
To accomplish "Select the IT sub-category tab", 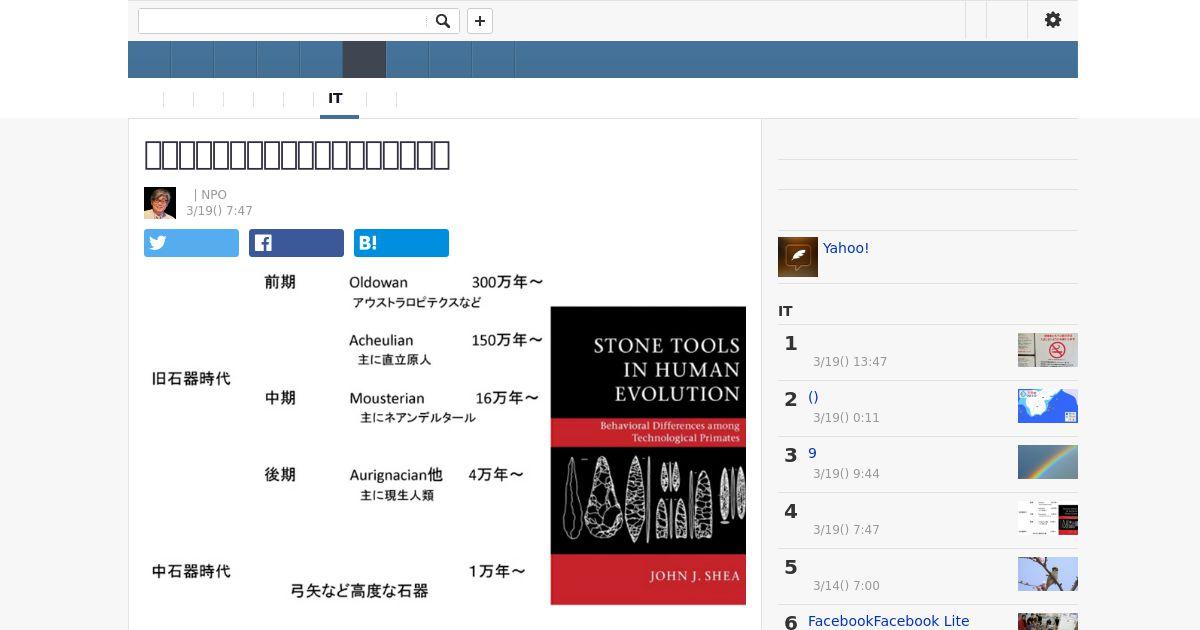I will click(x=336, y=99).
